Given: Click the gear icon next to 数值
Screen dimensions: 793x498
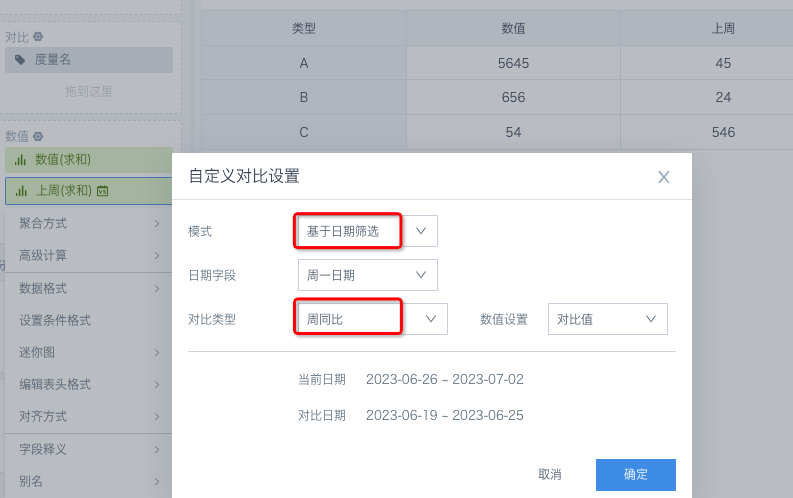Looking at the screenshot, I should pyautogui.click(x=38, y=137).
